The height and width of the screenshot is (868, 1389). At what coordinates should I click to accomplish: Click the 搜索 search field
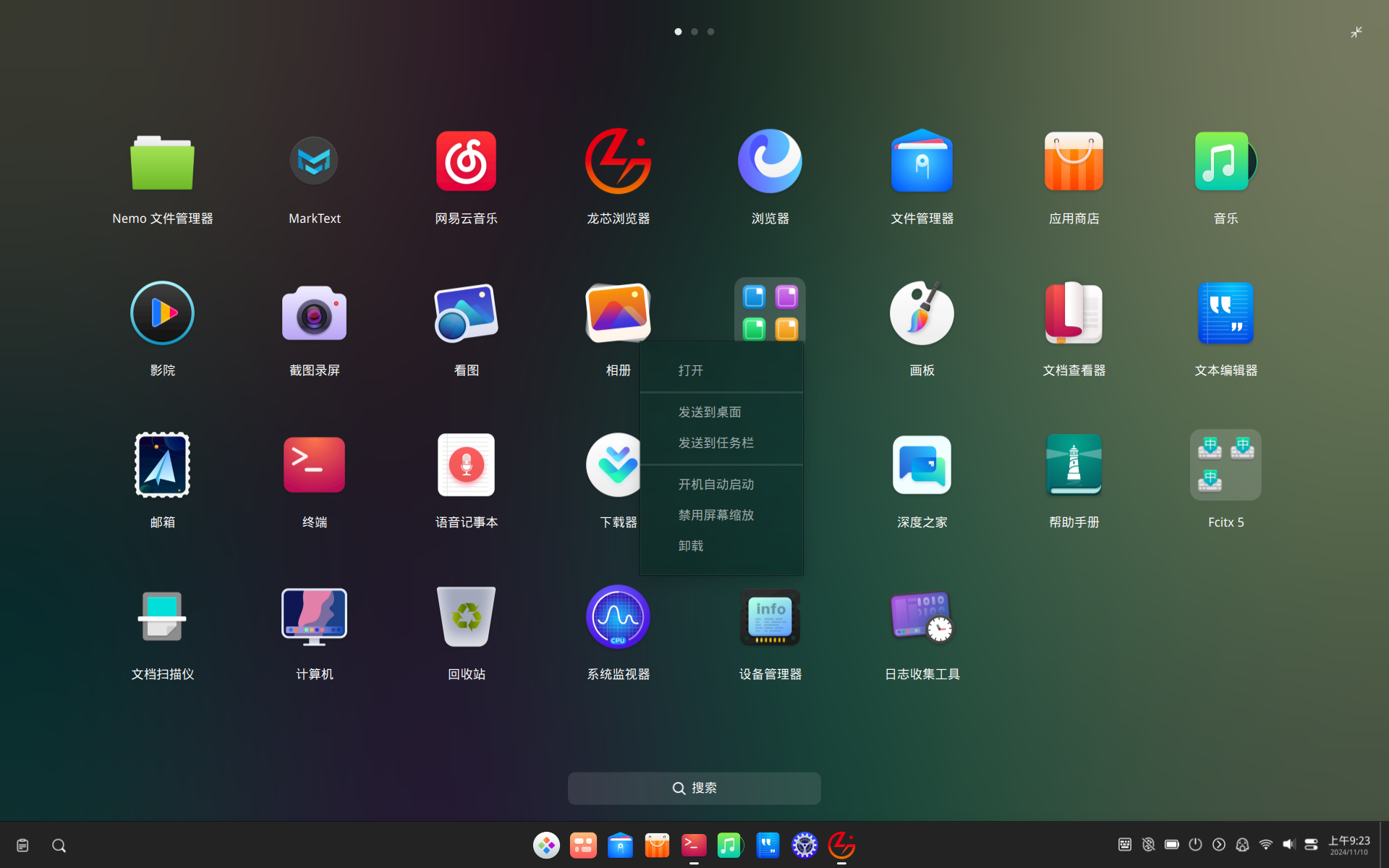(694, 788)
